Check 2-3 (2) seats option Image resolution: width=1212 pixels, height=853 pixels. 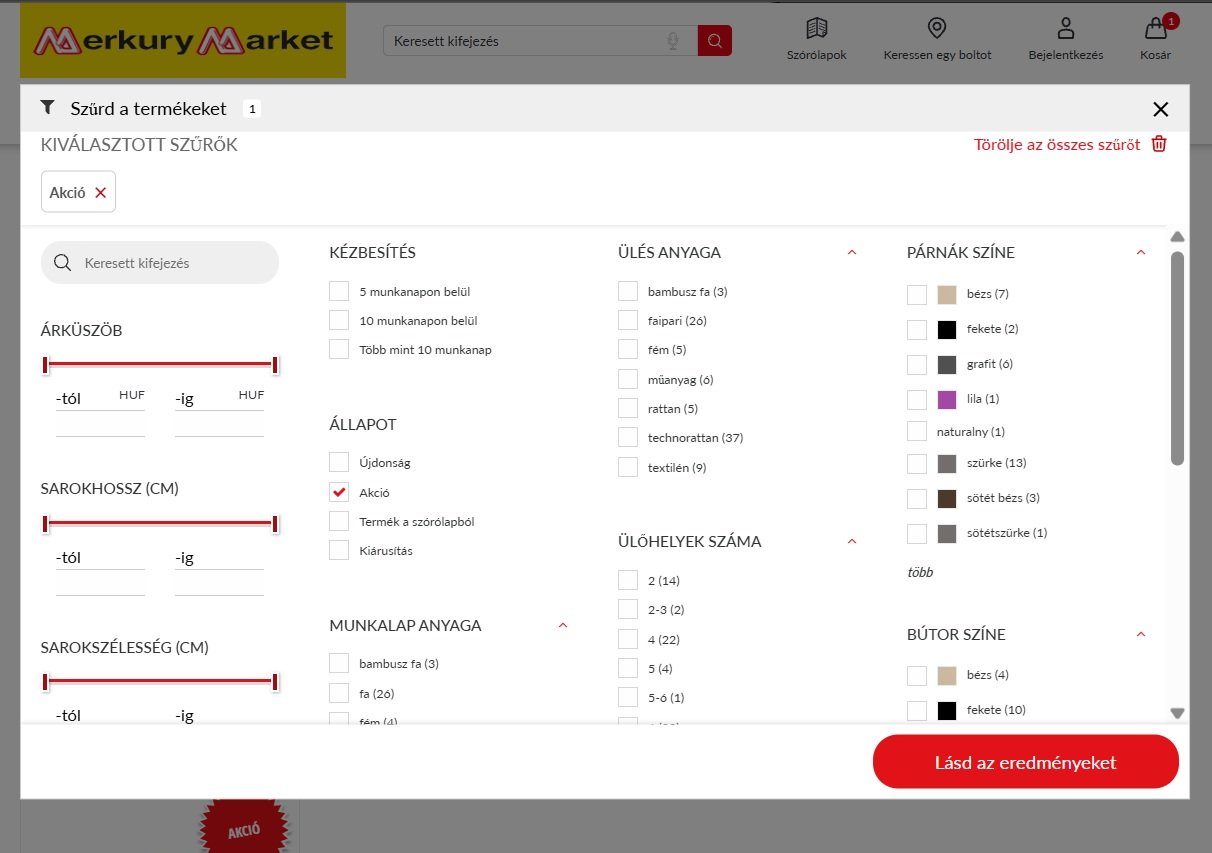click(x=628, y=609)
